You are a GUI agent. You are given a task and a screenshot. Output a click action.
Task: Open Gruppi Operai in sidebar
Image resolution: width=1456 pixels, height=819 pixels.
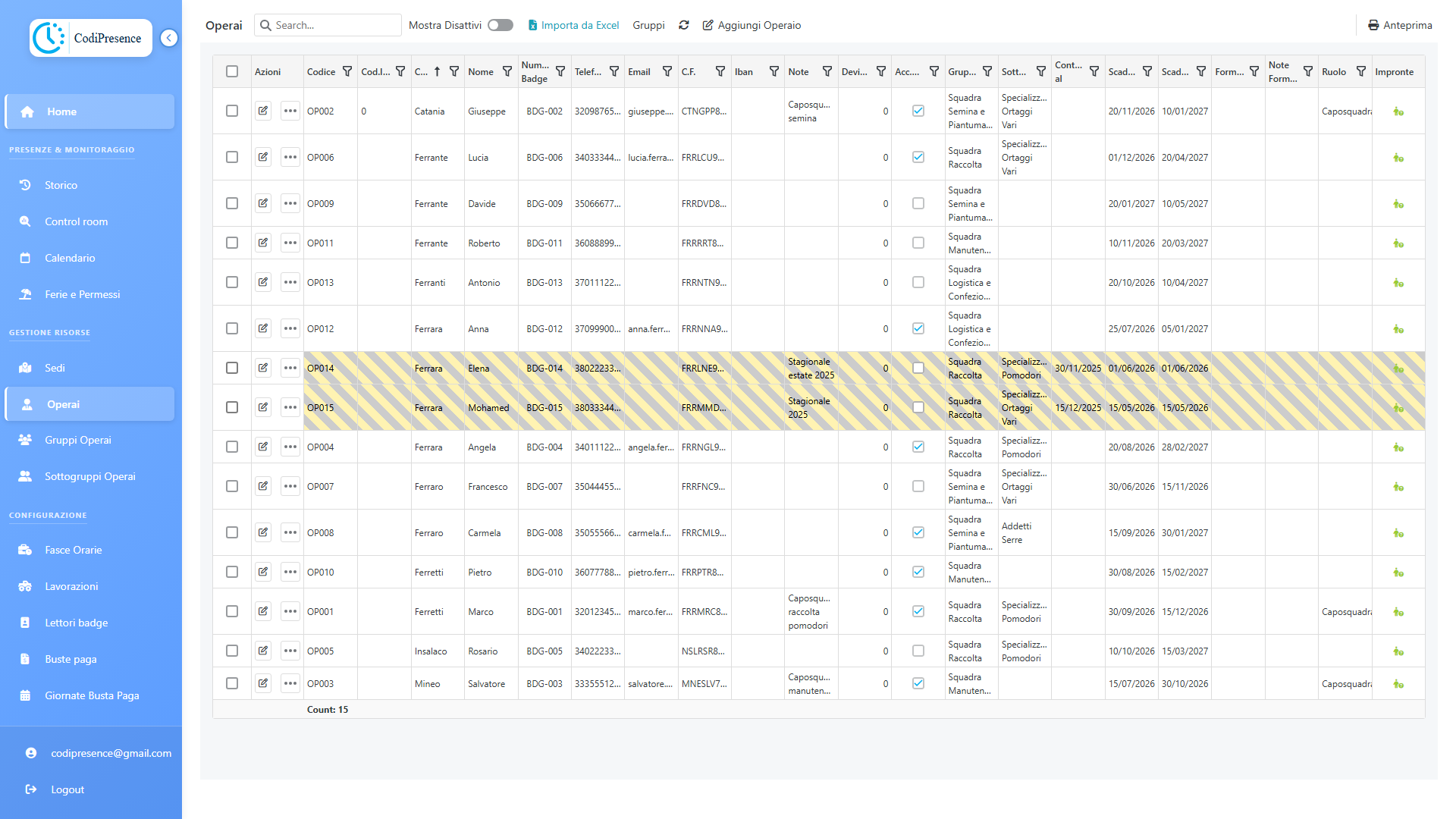click(77, 440)
